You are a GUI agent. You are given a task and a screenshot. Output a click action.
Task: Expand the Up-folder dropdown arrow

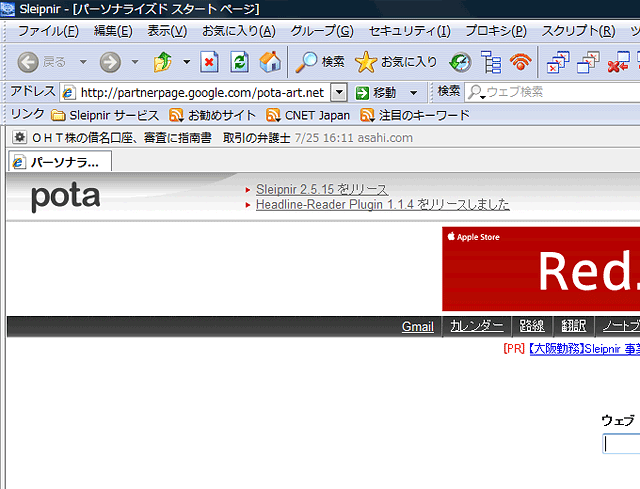point(187,62)
